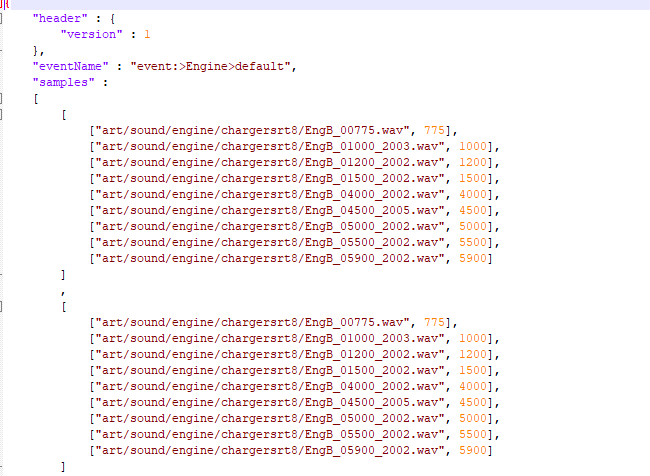Click EngB_05000_2002.wav path in second samples array

click(x=270, y=419)
